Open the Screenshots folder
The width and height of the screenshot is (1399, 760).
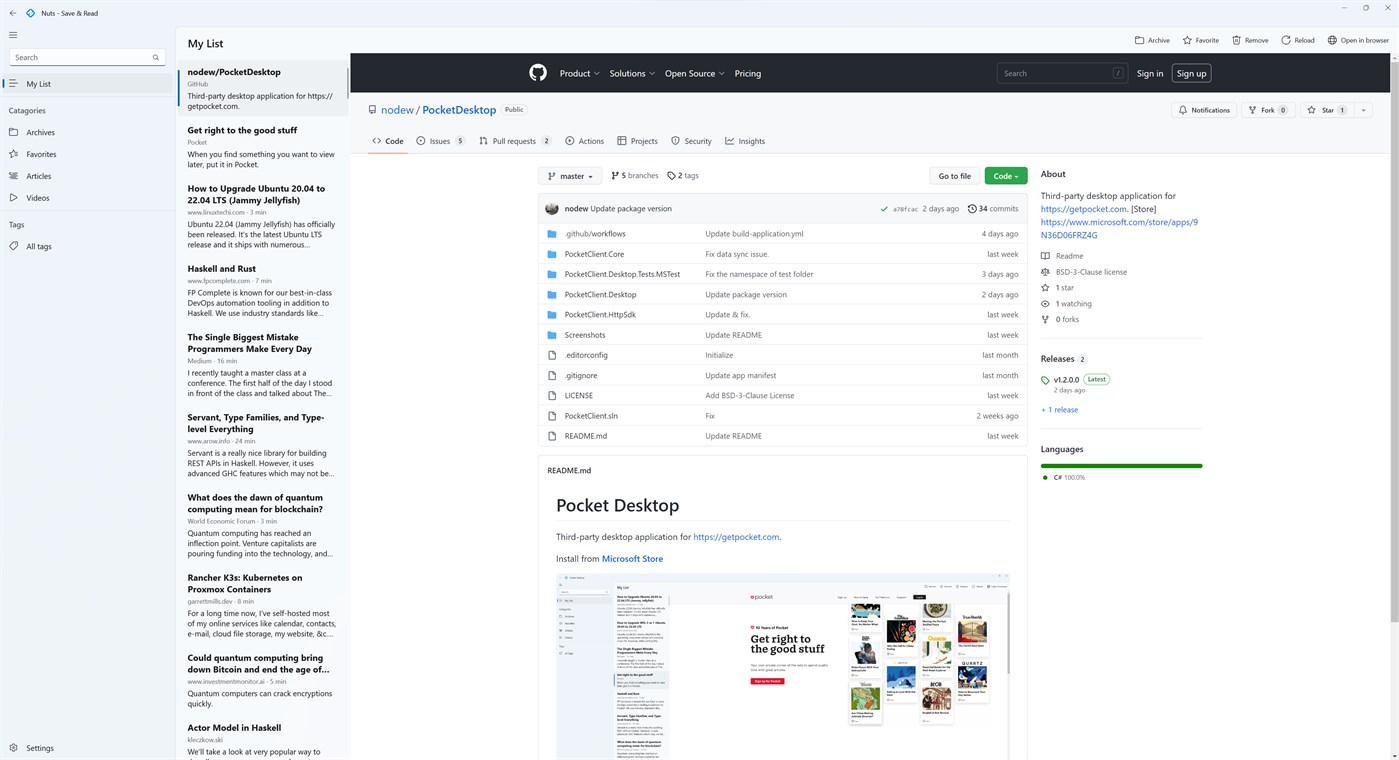click(x=585, y=335)
